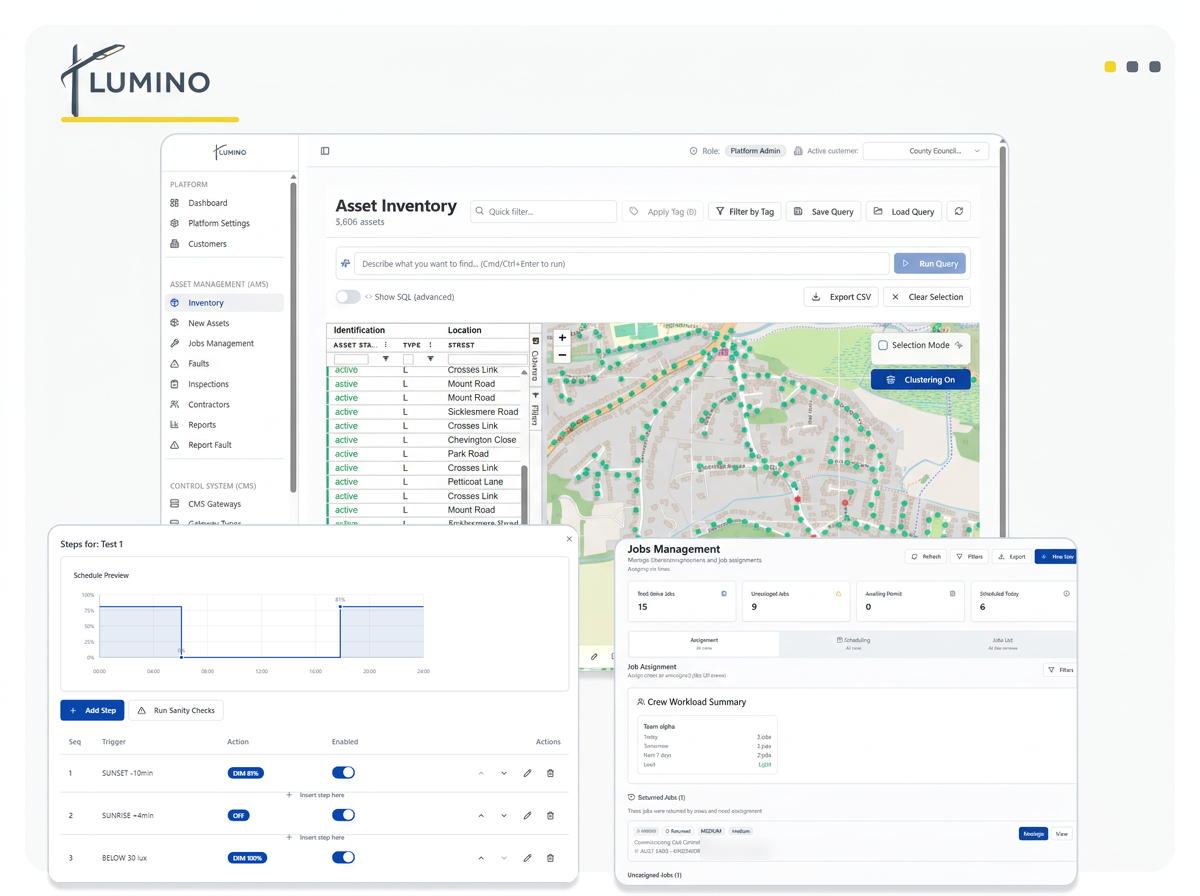Click Export CSV button
1200x896 pixels.
841,297
